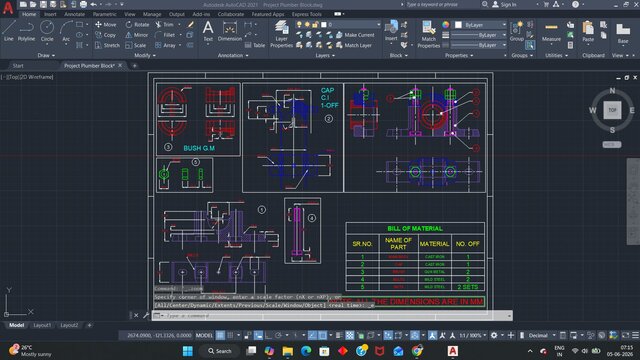Open Windows taskbar Search
This screenshot has height=360, width=640.
click(220, 351)
